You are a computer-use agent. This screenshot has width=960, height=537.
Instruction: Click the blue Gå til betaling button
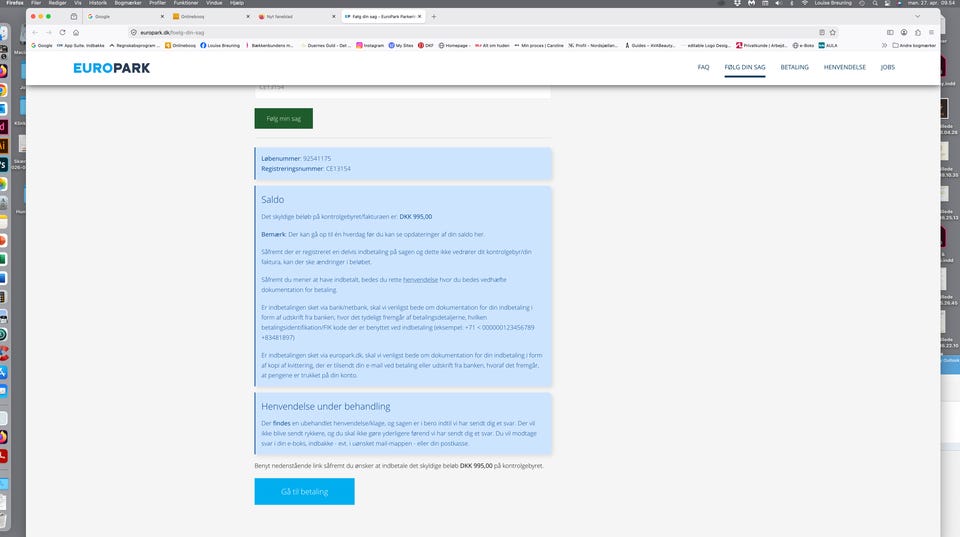coord(304,492)
